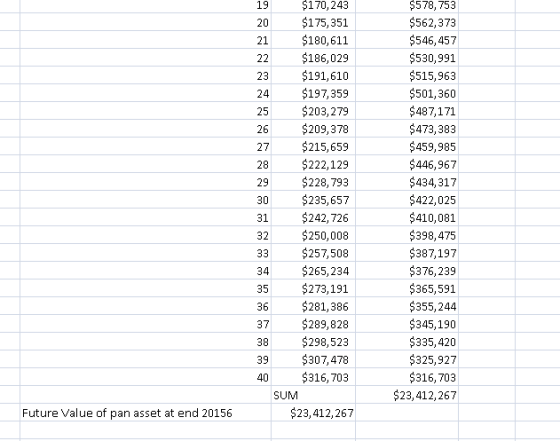Select the cell with $203,279

click(314, 111)
